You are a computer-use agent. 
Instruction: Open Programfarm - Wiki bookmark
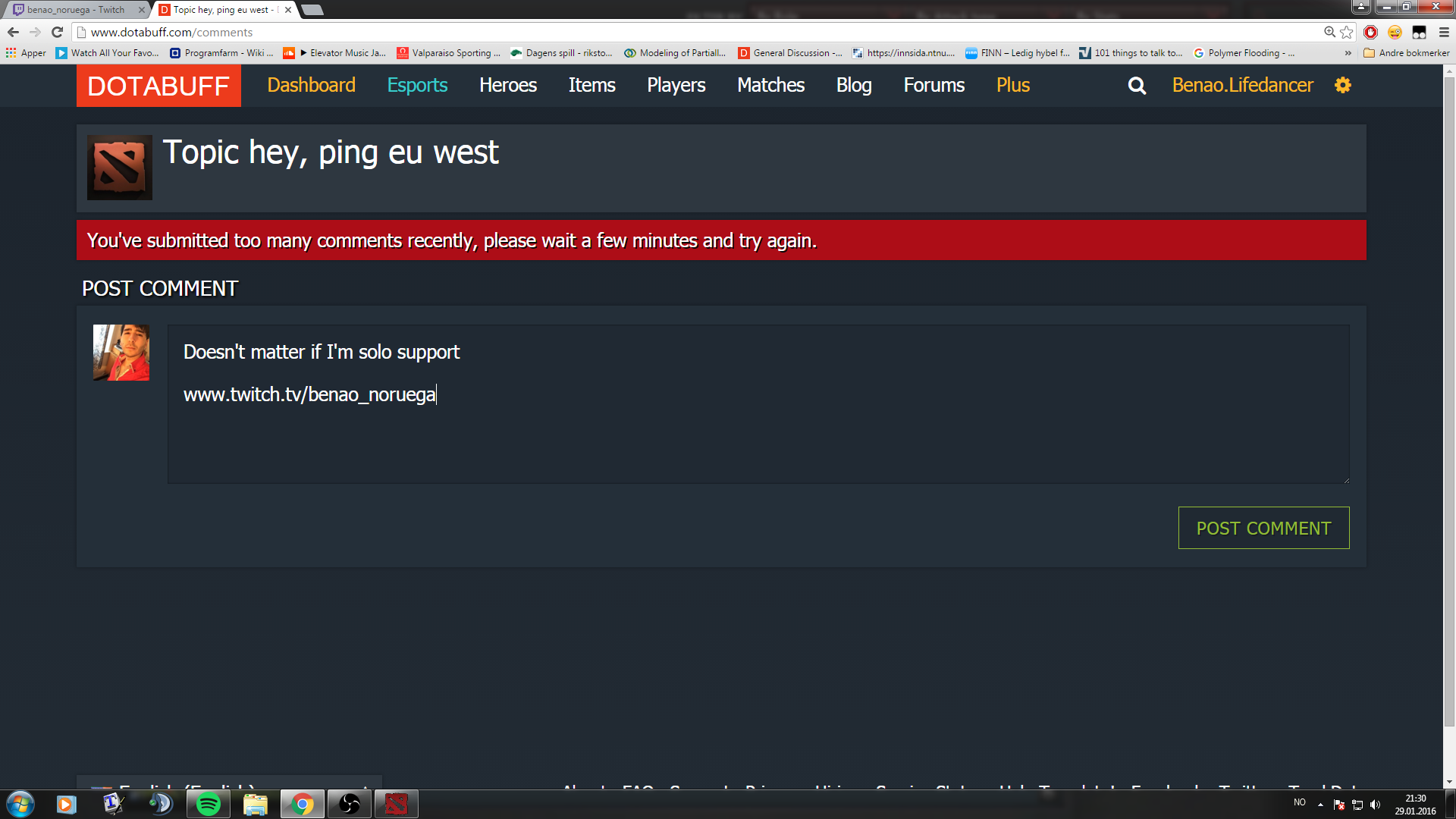click(x=221, y=52)
